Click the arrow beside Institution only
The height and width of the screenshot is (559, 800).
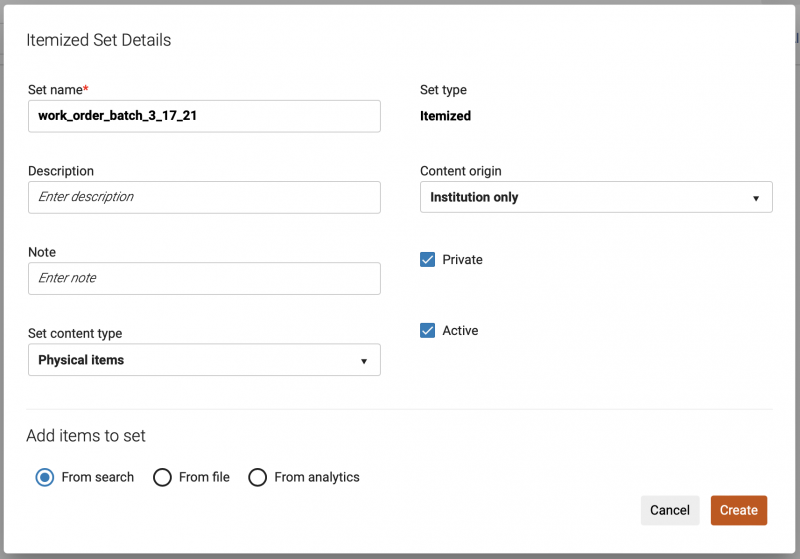point(756,198)
